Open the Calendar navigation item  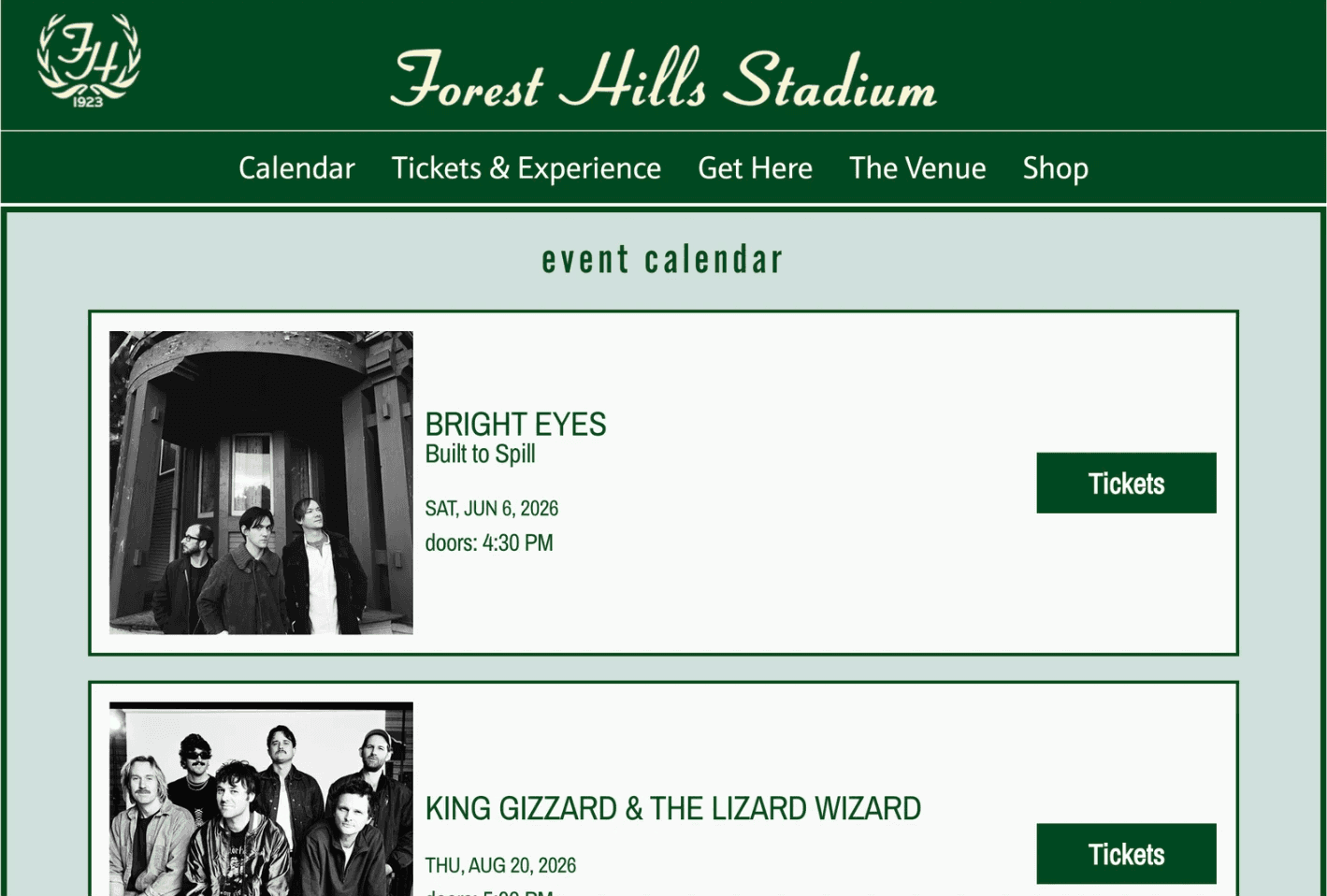click(x=296, y=168)
